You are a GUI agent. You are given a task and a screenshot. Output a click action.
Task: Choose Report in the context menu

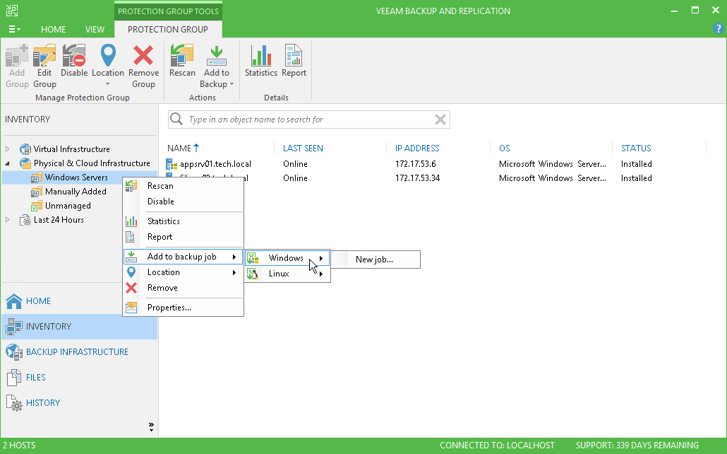tap(183, 237)
